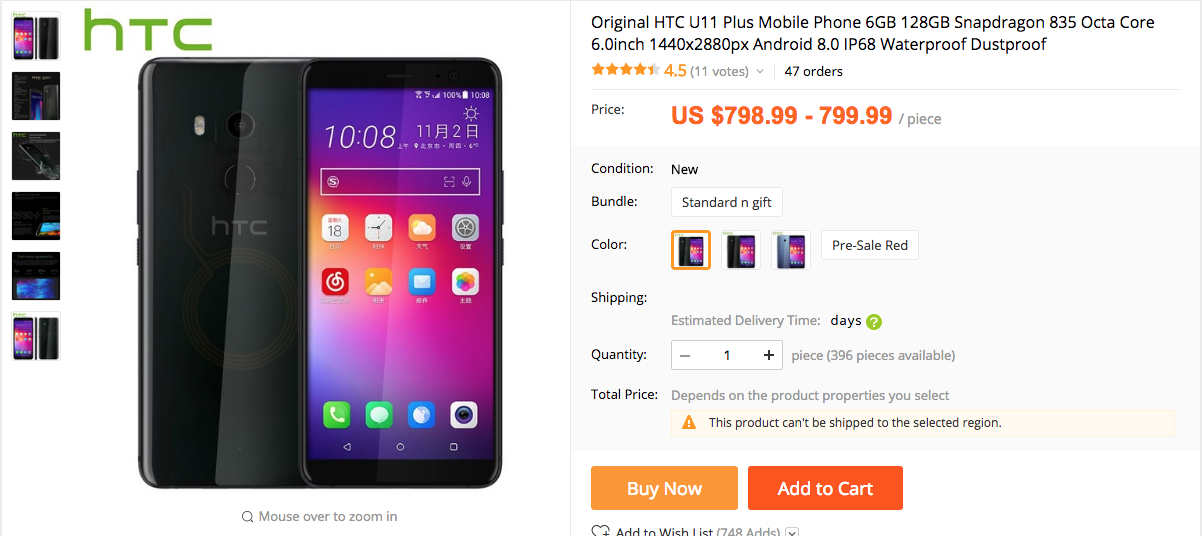Click the heart icon for Add to Wish List
The width and height of the screenshot is (1202, 536).
coord(600,531)
